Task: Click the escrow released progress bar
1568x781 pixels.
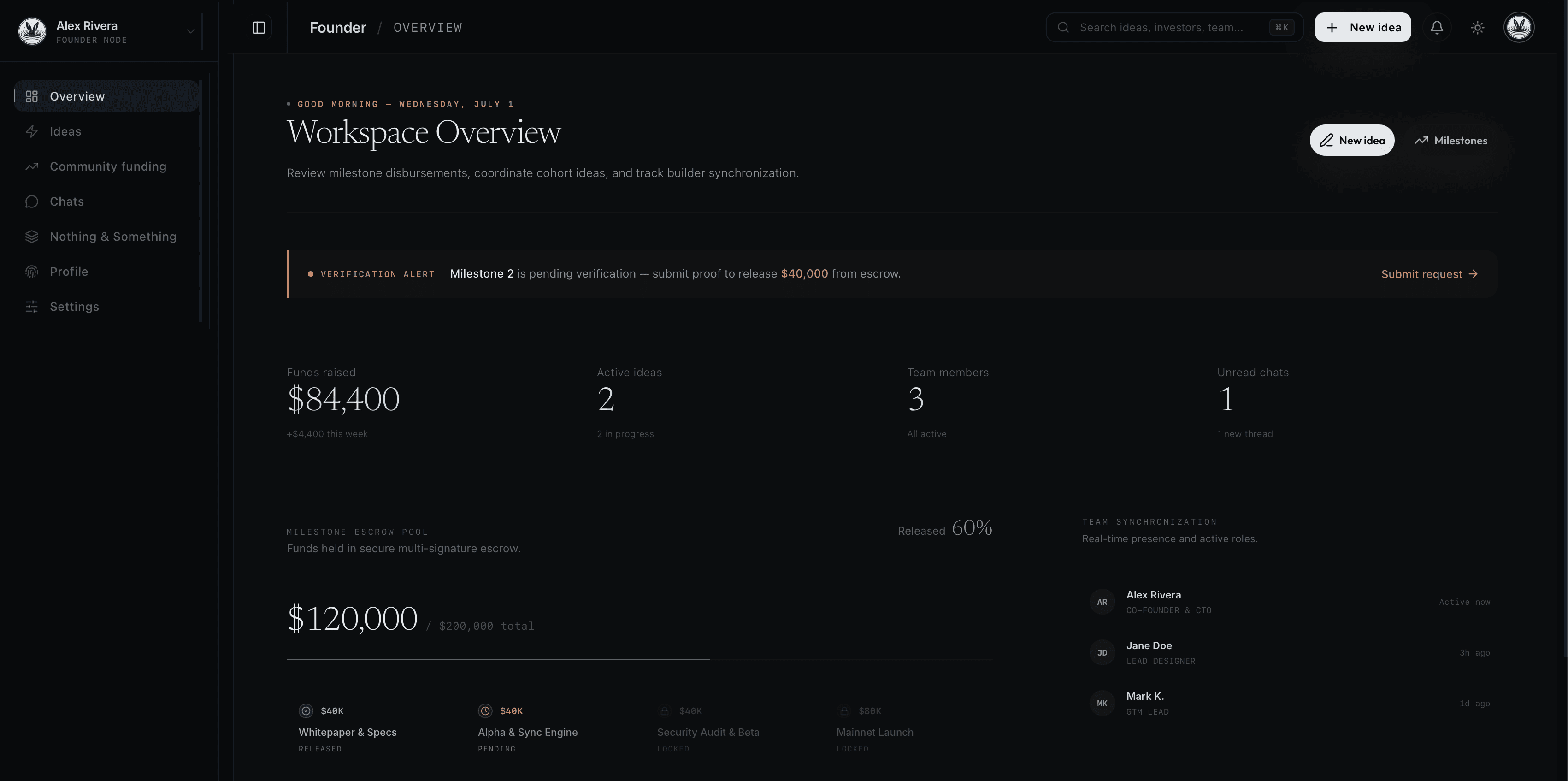Action: (x=639, y=660)
